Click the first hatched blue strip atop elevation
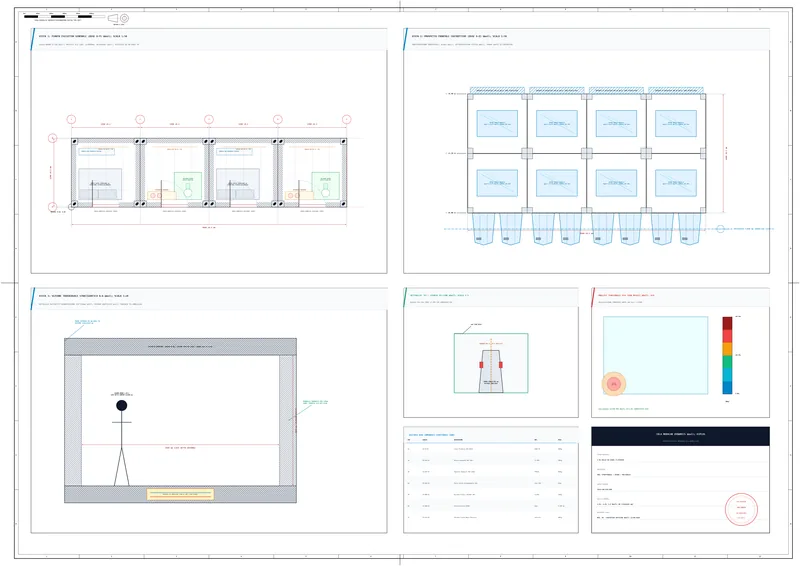 (x=497, y=90)
